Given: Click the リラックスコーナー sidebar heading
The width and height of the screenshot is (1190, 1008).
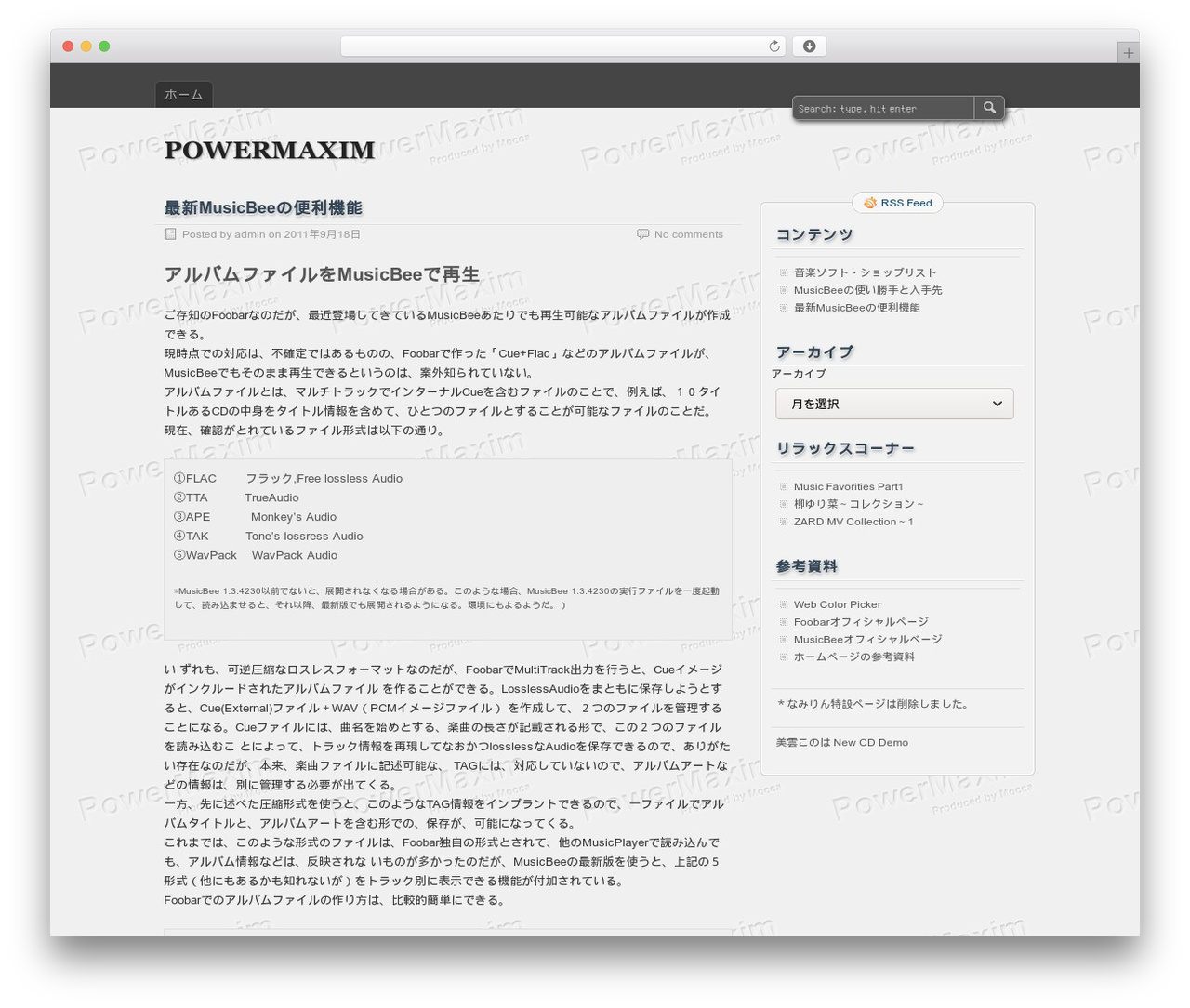Looking at the screenshot, I should point(845,449).
